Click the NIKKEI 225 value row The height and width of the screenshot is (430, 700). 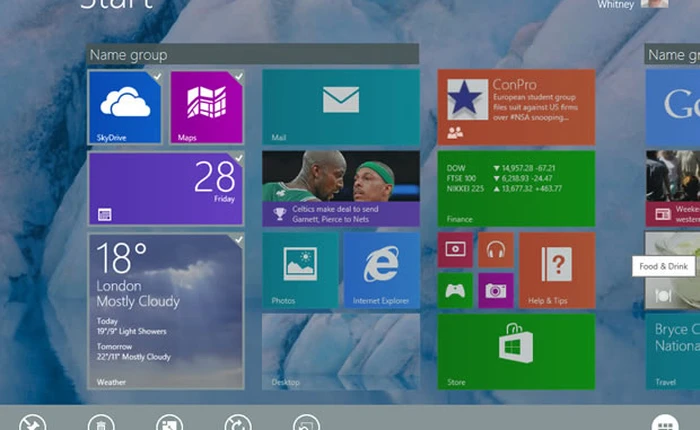pyautogui.click(x=504, y=188)
